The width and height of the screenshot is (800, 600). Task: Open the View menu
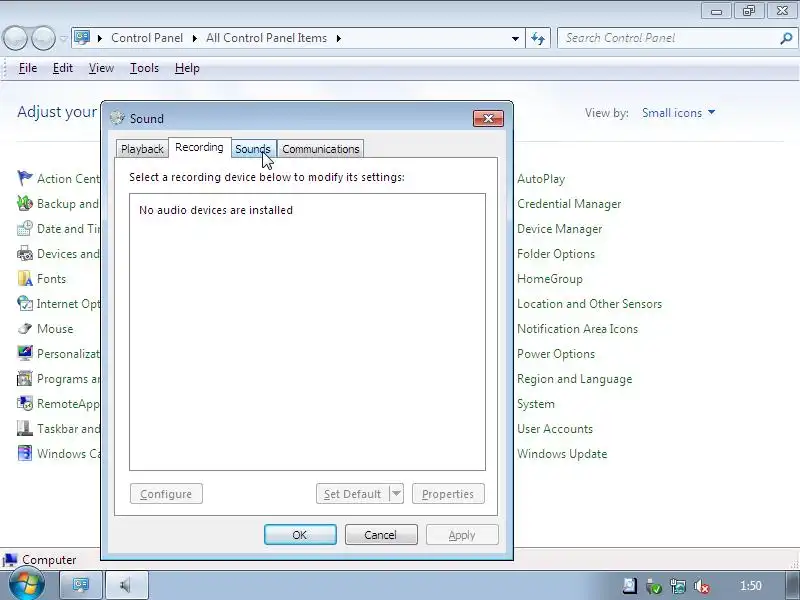pyautogui.click(x=101, y=68)
